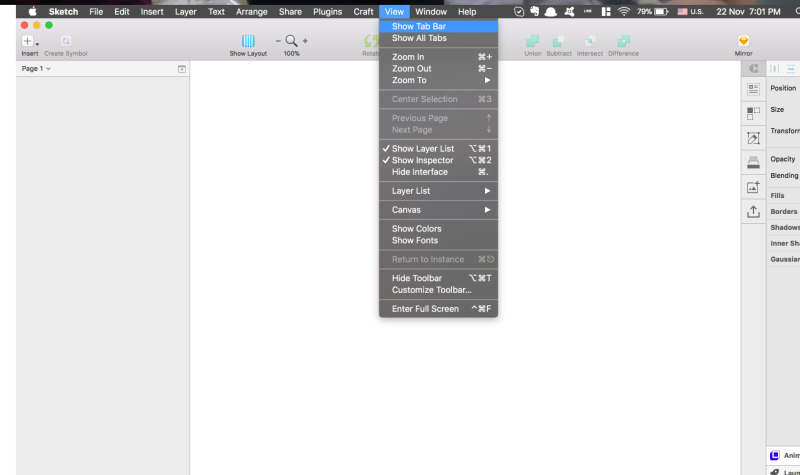800x475 pixels.
Task: Toggle the Show Layout grid icon
Action: tap(248, 41)
